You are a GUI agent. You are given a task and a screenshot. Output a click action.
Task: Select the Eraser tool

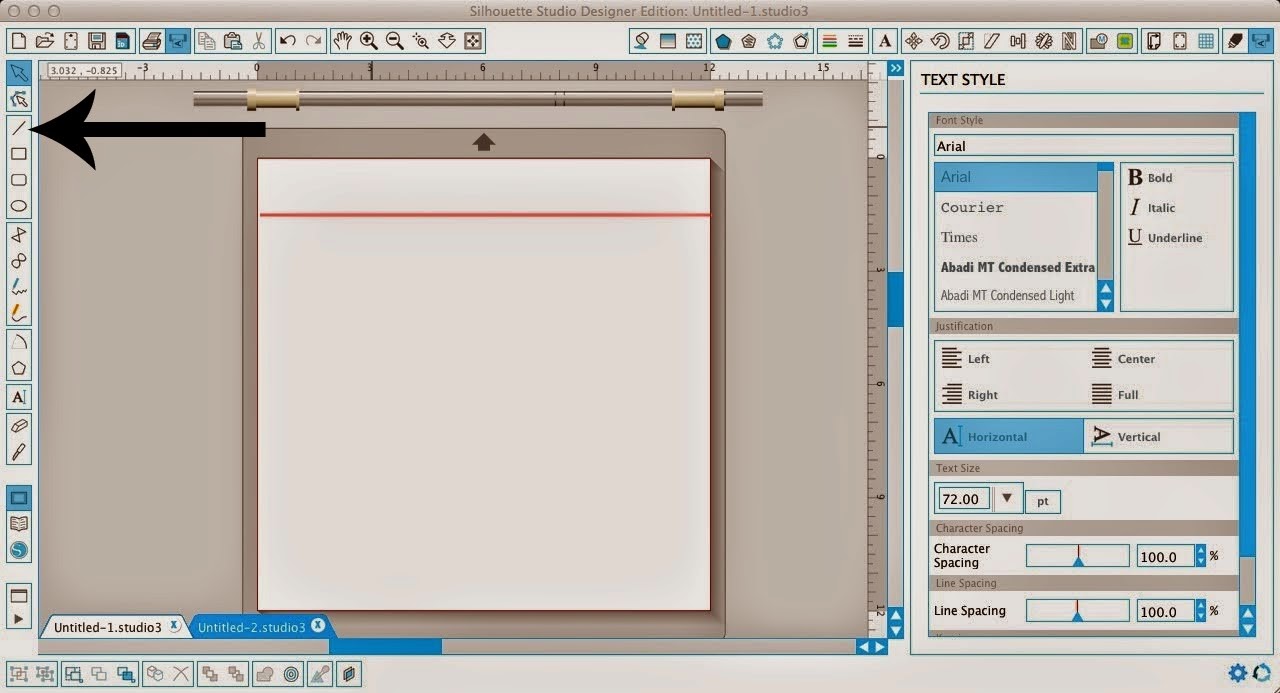tap(18, 423)
